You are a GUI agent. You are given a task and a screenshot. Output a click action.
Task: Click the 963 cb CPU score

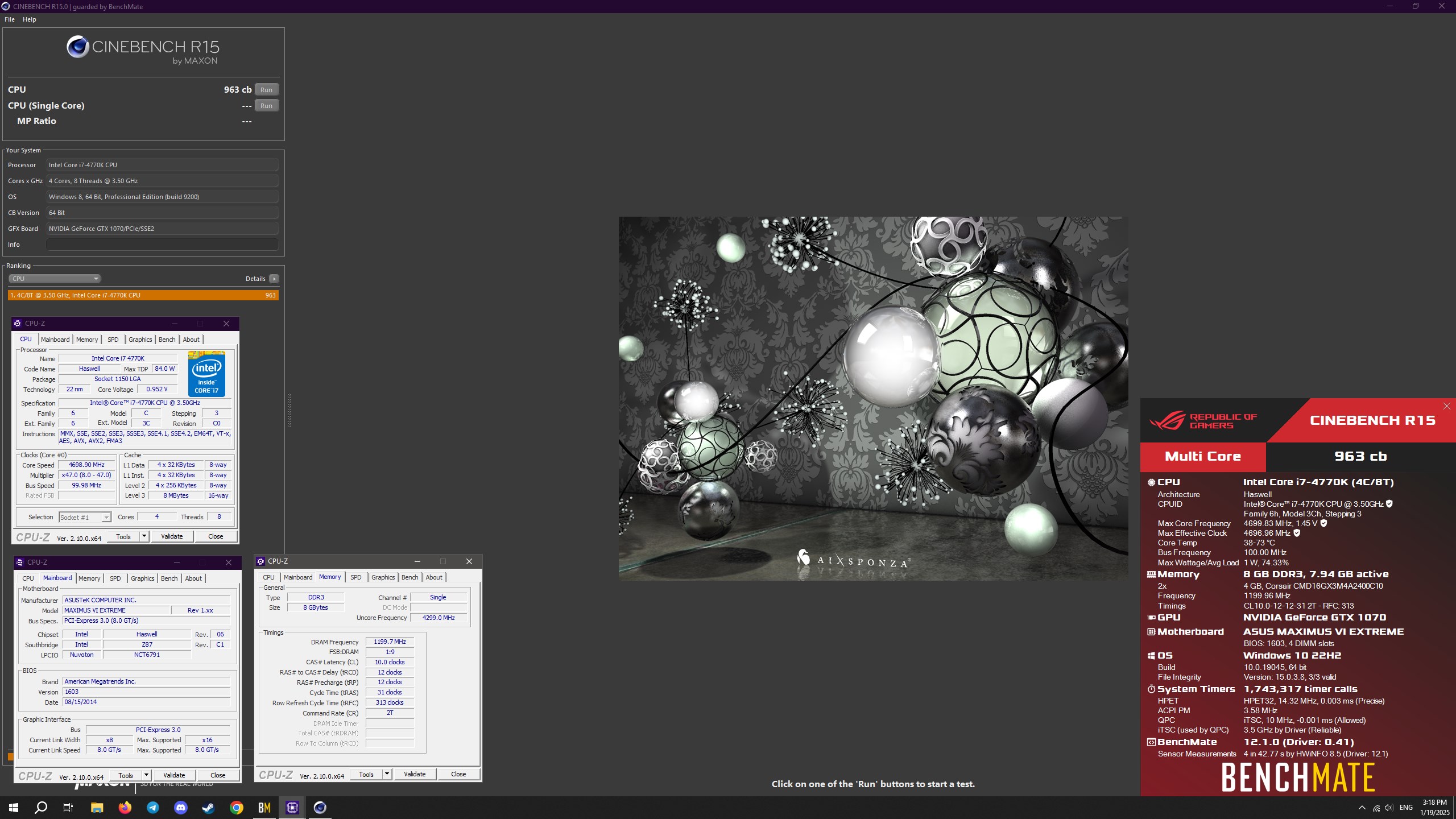(238, 90)
